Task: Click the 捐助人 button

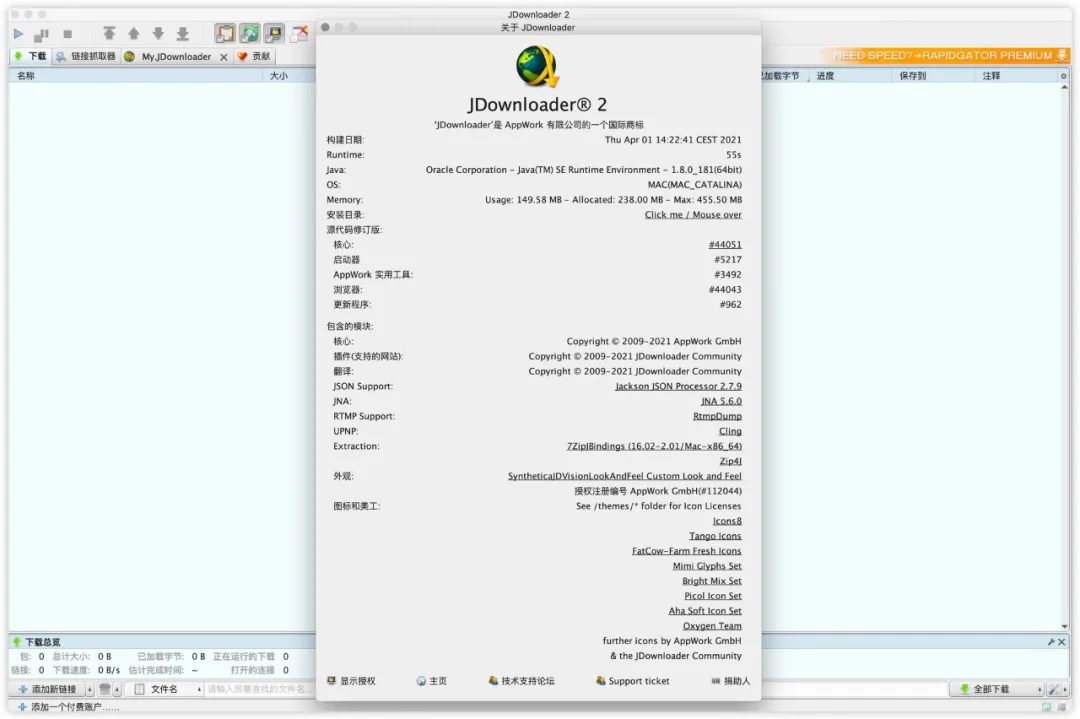Action: 731,681
